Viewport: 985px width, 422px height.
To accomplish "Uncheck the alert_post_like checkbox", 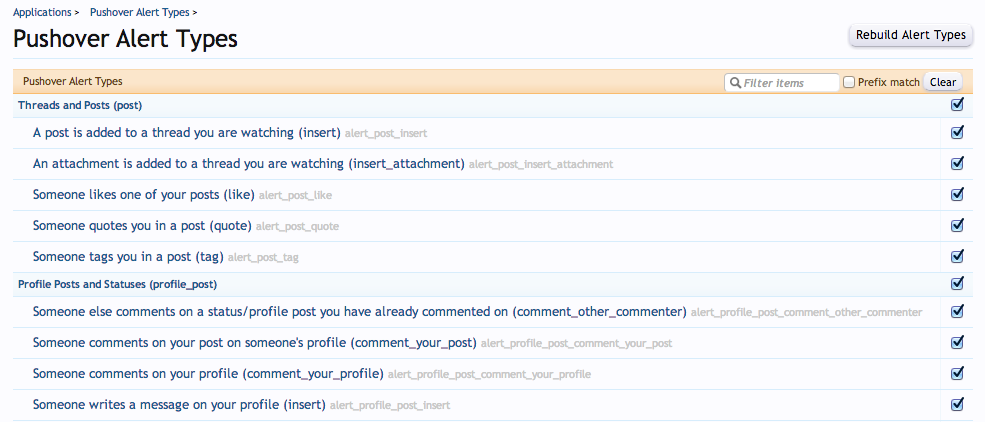I will tap(957, 194).
